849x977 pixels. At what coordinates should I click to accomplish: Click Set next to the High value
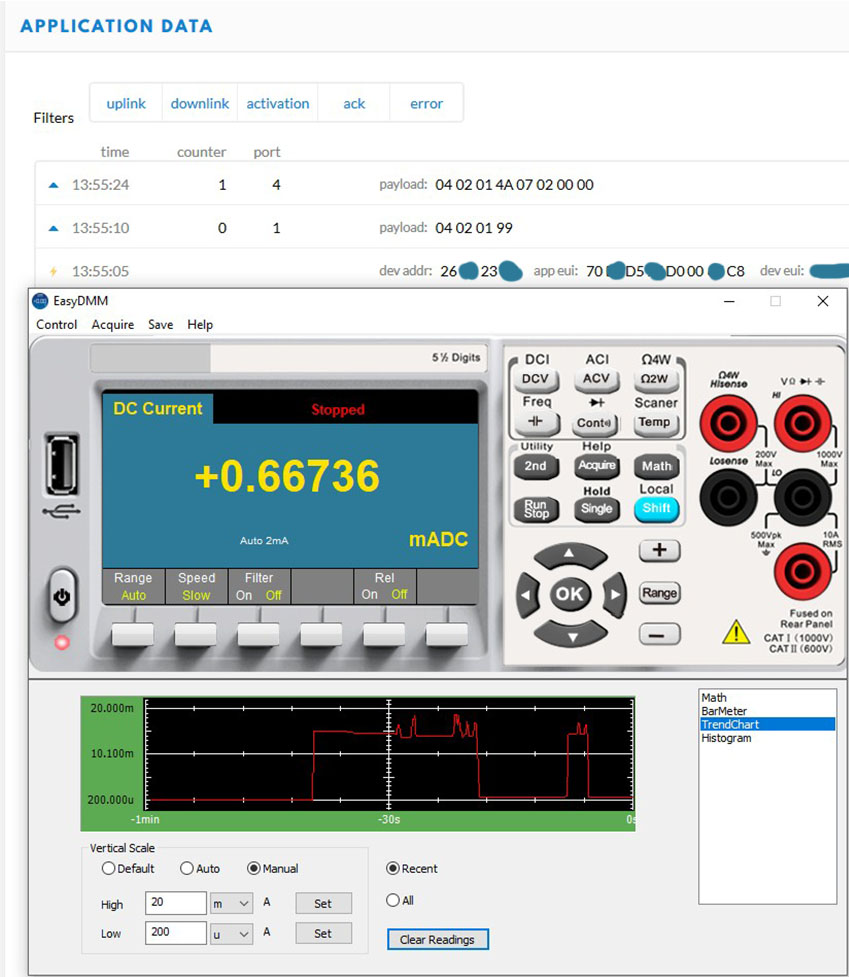coord(323,904)
